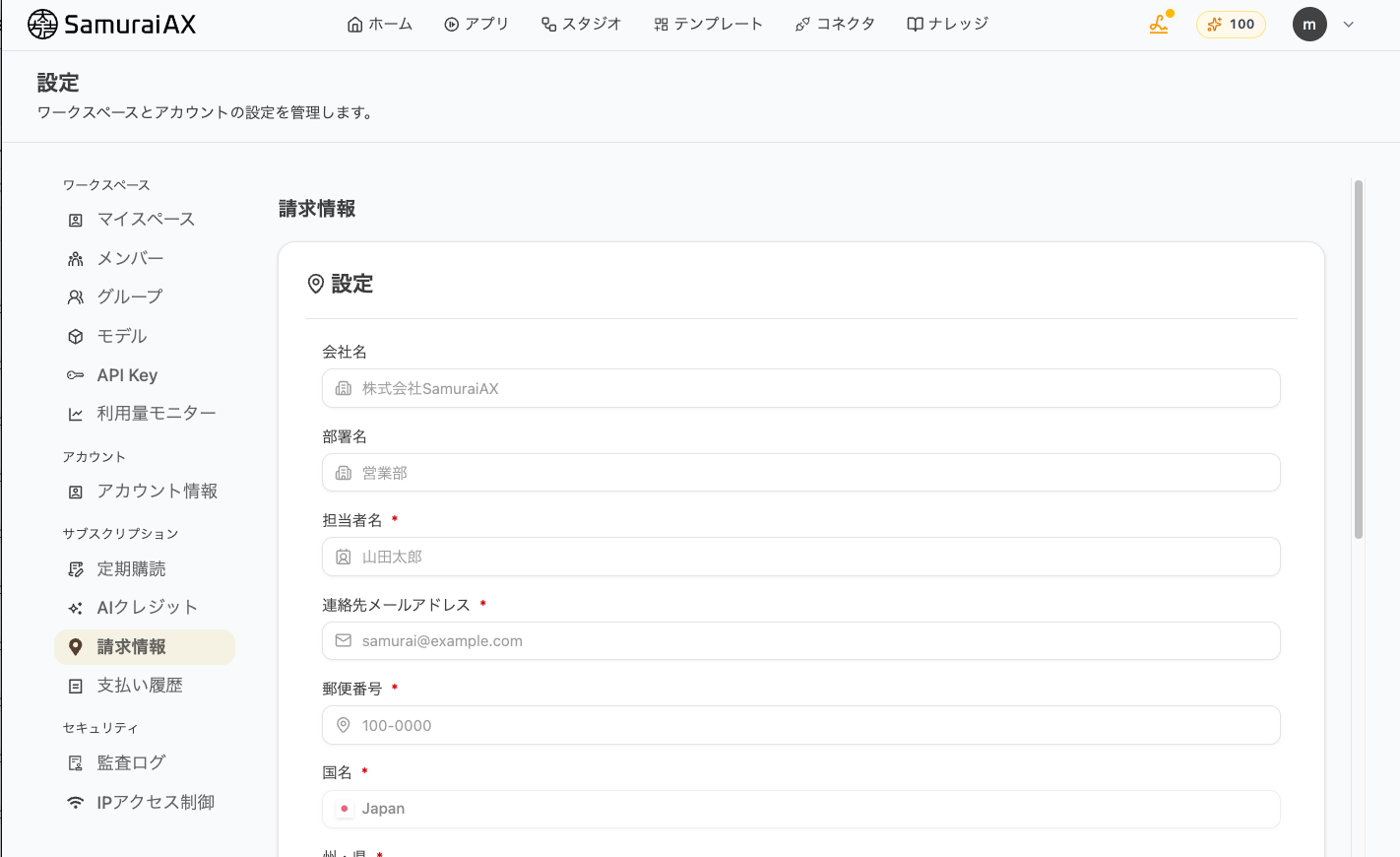This screenshot has height=857, width=1400.
Task: Click the 会社名 input field
Action: tap(800, 388)
